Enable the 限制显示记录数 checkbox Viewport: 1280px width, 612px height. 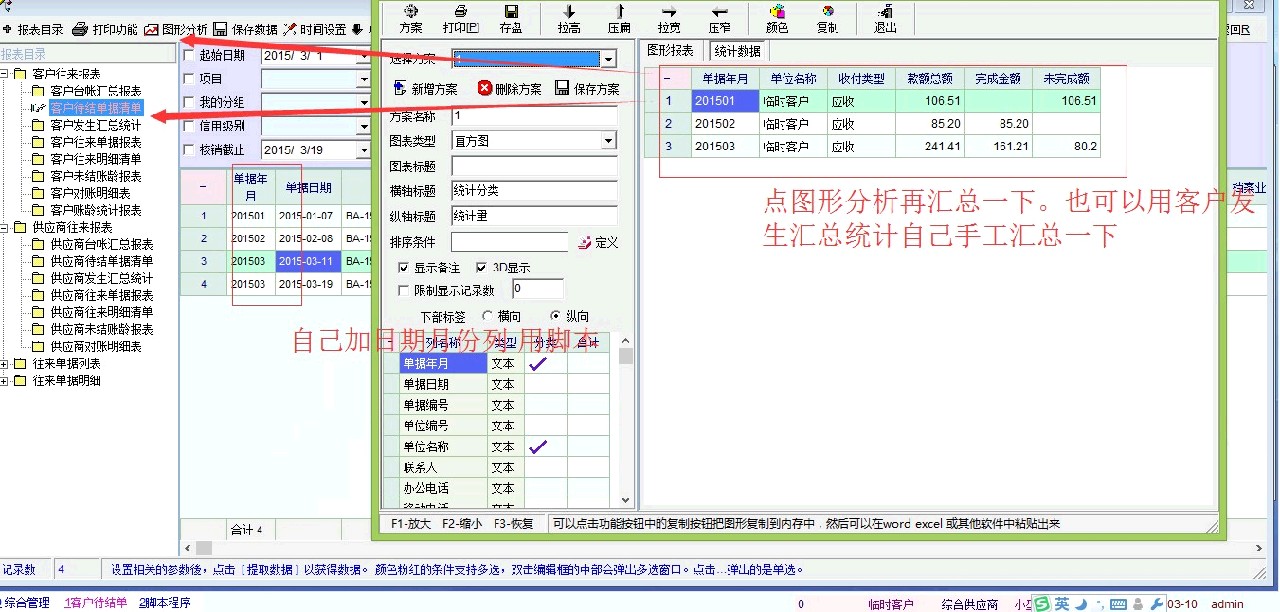click(404, 291)
